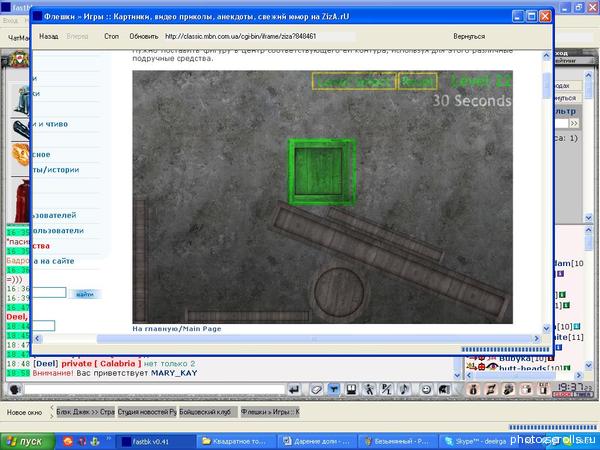Click the orange quick launch icon near Start
This screenshot has height=450, width=600.
tap(68, 441)
